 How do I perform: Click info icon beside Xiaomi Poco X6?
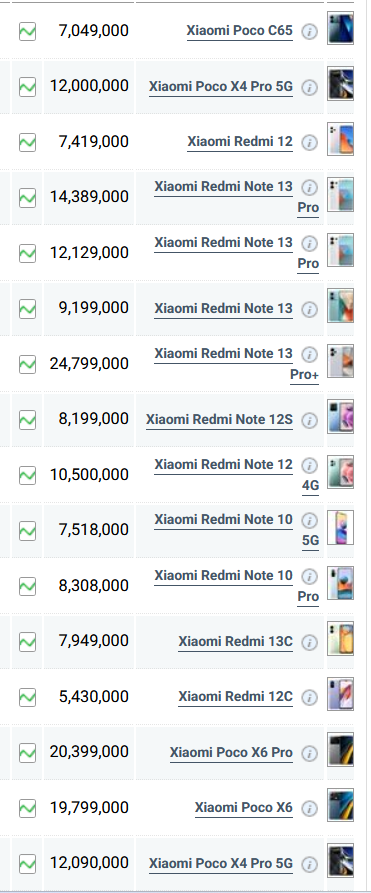(x=309, y=808)
